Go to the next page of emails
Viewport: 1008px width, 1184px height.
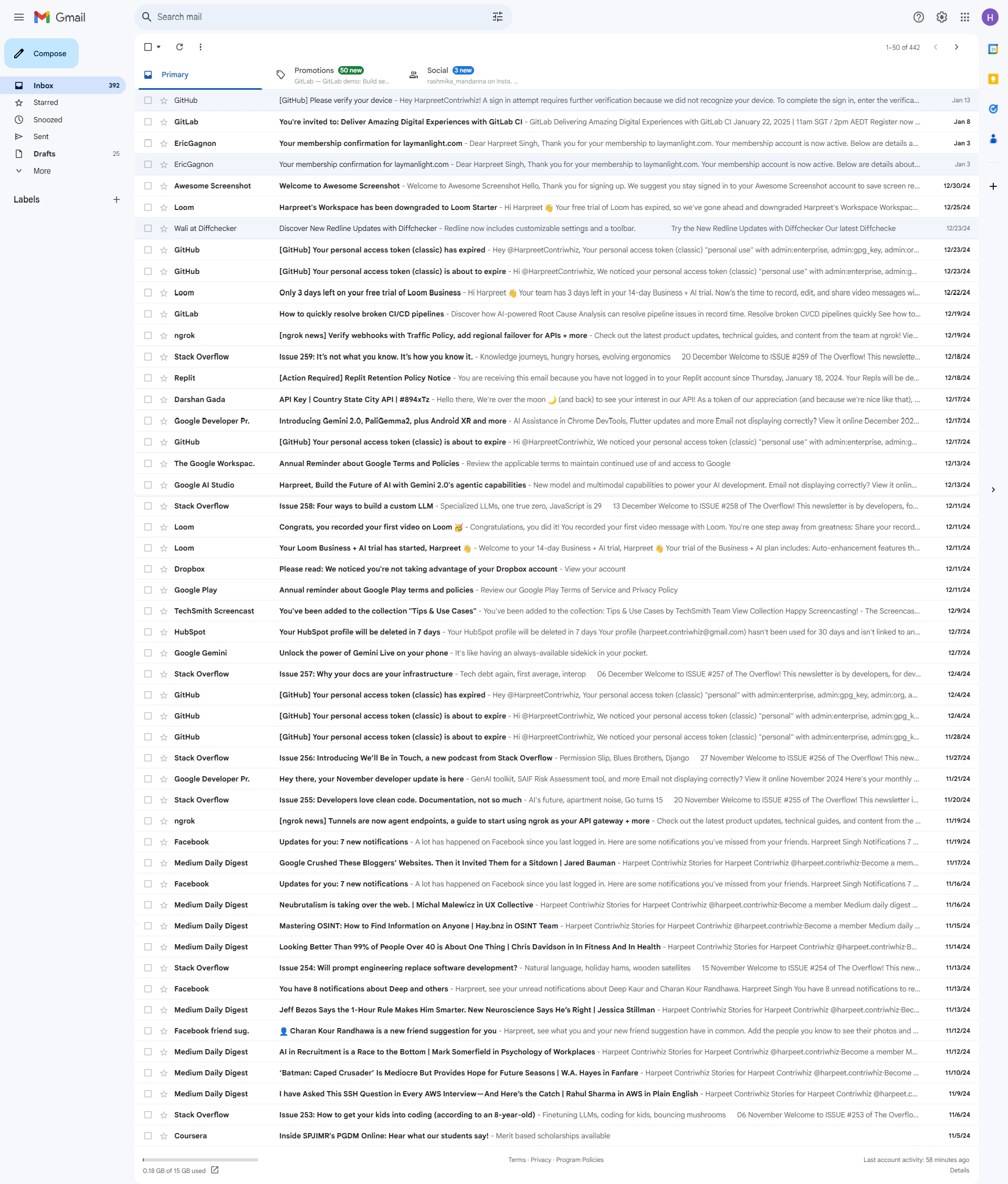[956, 47]
